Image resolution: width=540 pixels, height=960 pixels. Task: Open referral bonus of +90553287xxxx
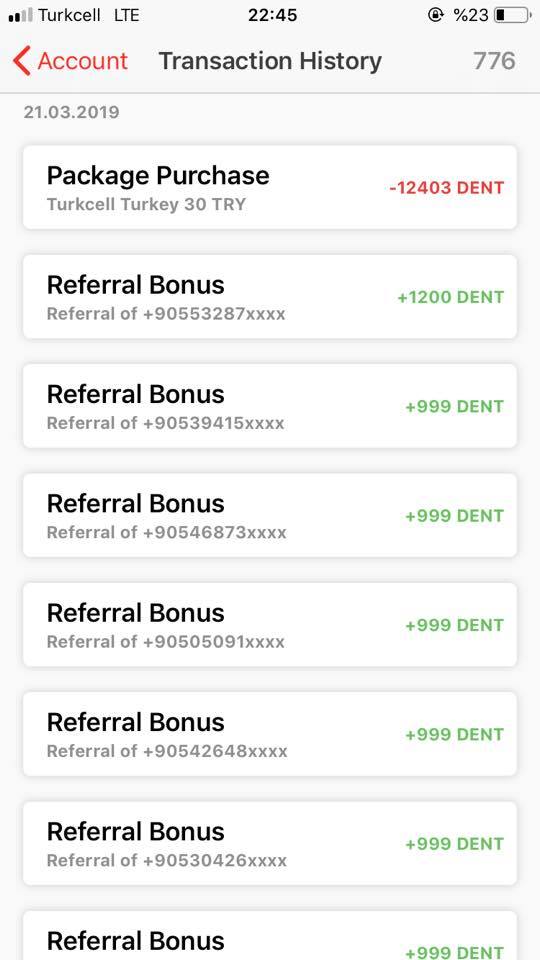[270, 296]
